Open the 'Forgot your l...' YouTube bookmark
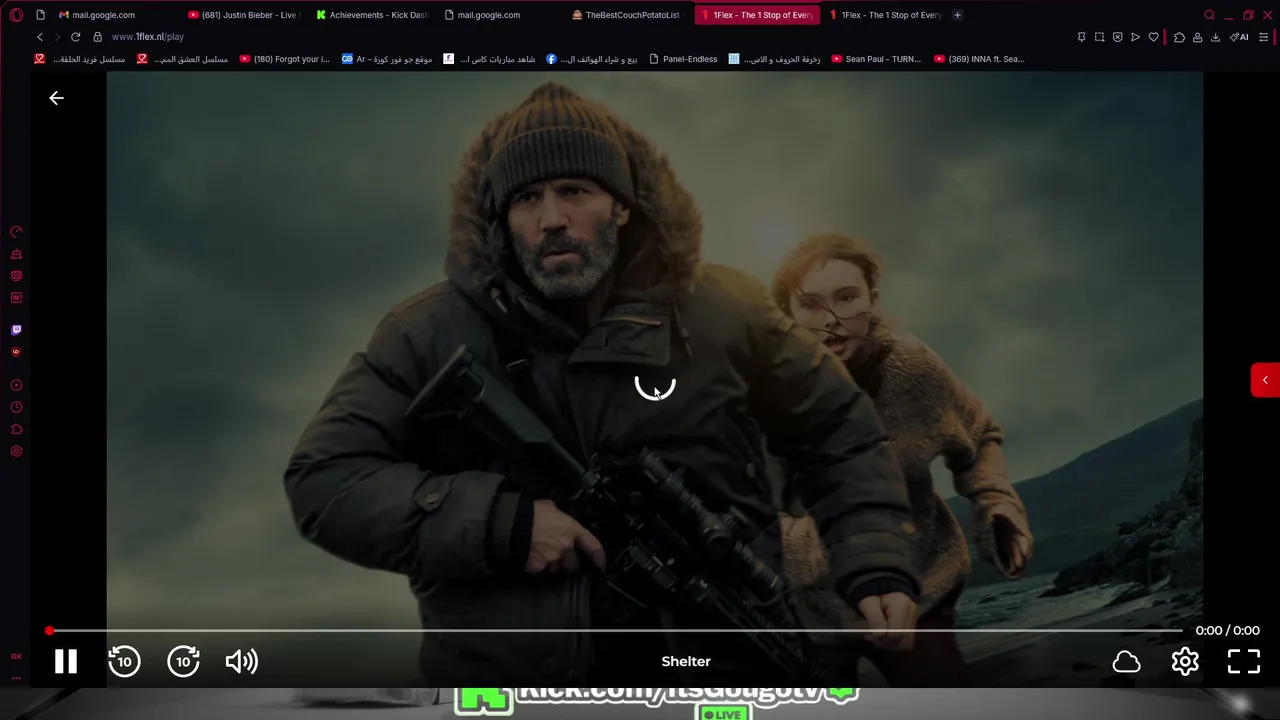The image size is (1280, 720). pos(284,59)
